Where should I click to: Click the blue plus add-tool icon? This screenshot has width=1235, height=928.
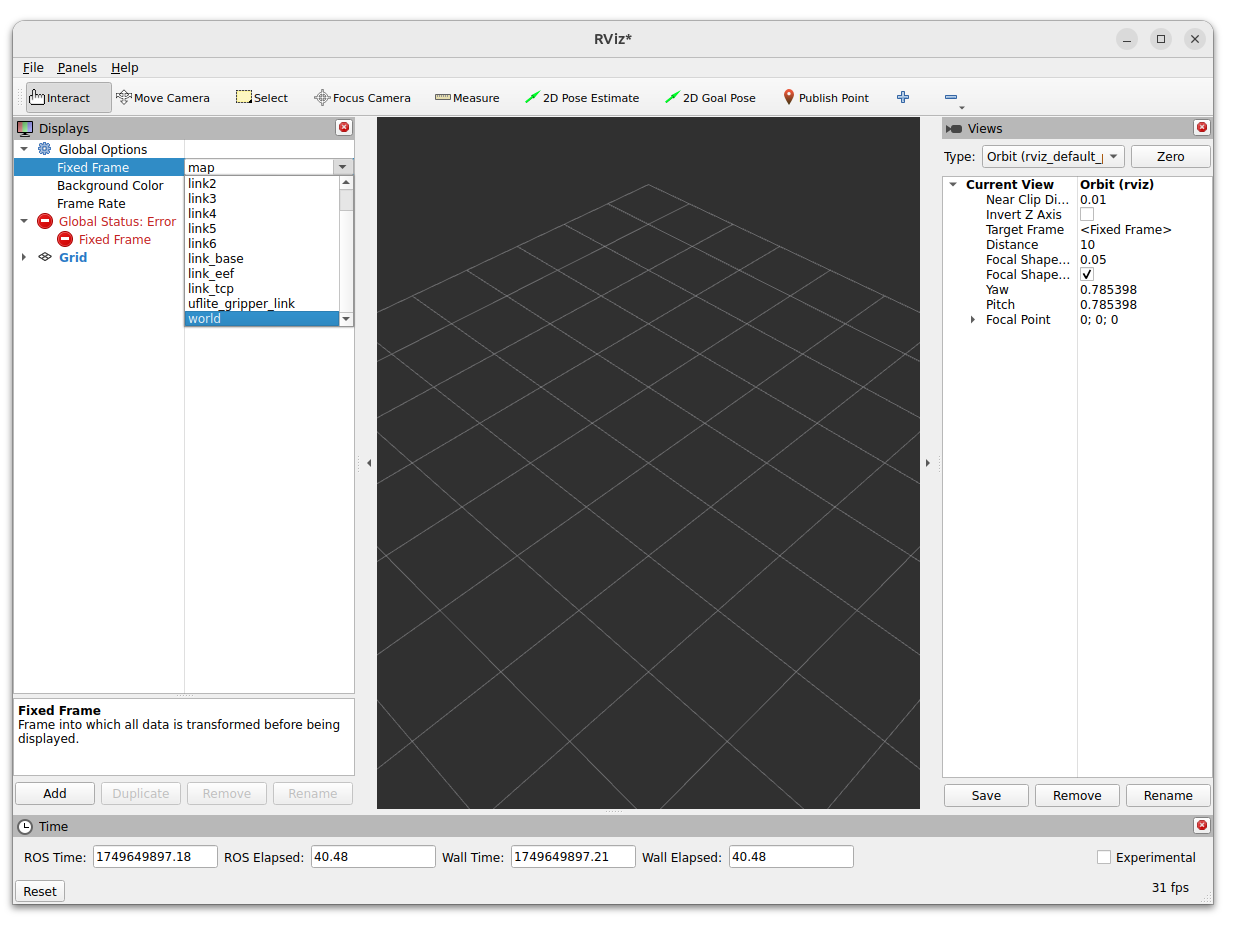pyautogui.click(x=903, y=97)
